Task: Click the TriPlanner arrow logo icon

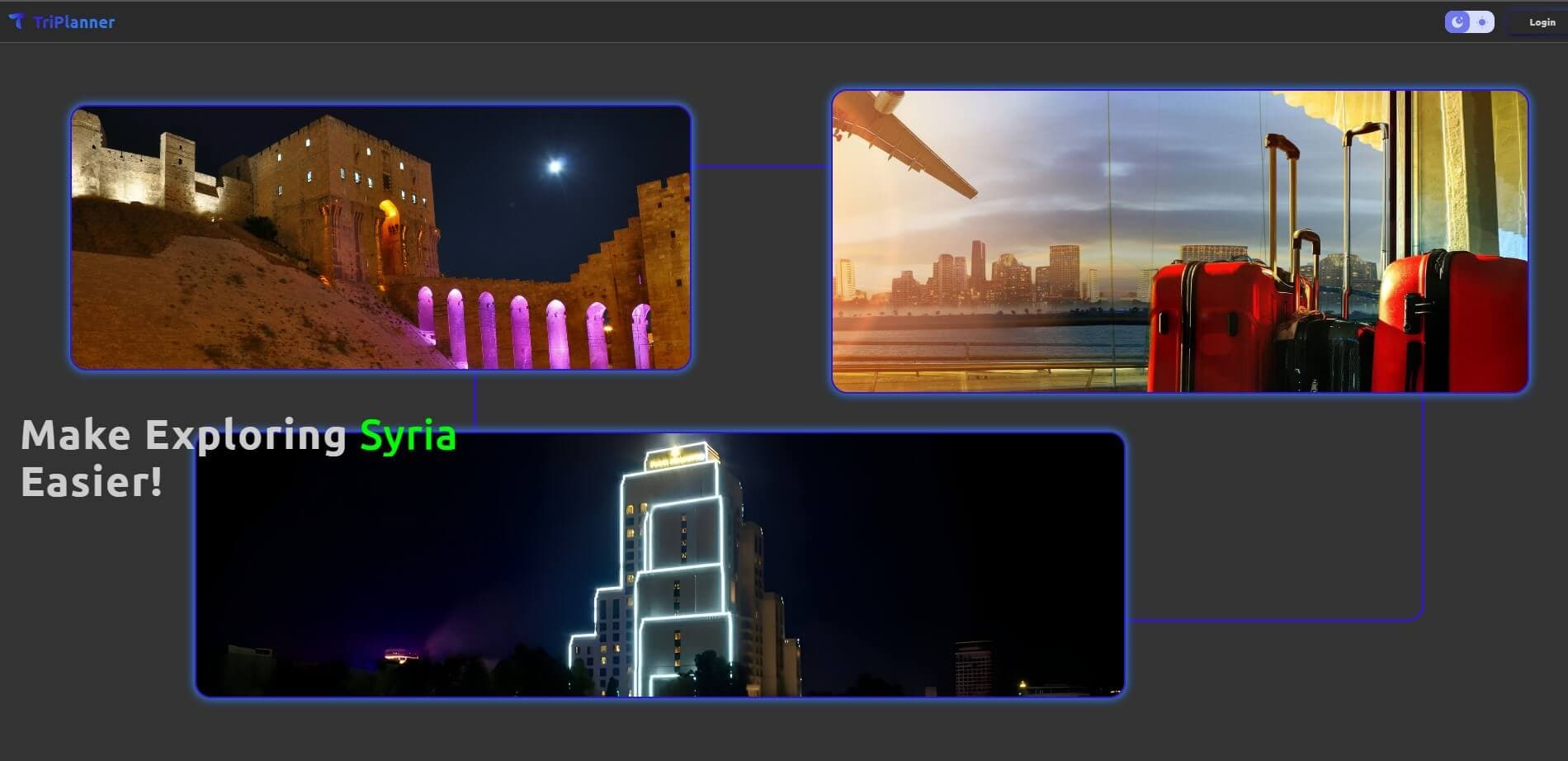Action: pyautogui.click(x=17, y=21)
